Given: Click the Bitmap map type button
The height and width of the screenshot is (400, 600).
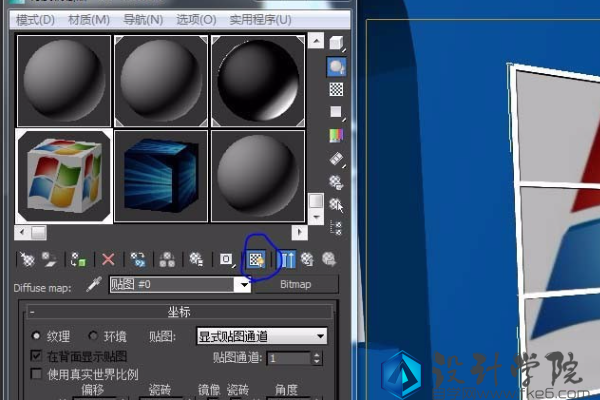Looking at the screenshot, I should click(297, 285).
